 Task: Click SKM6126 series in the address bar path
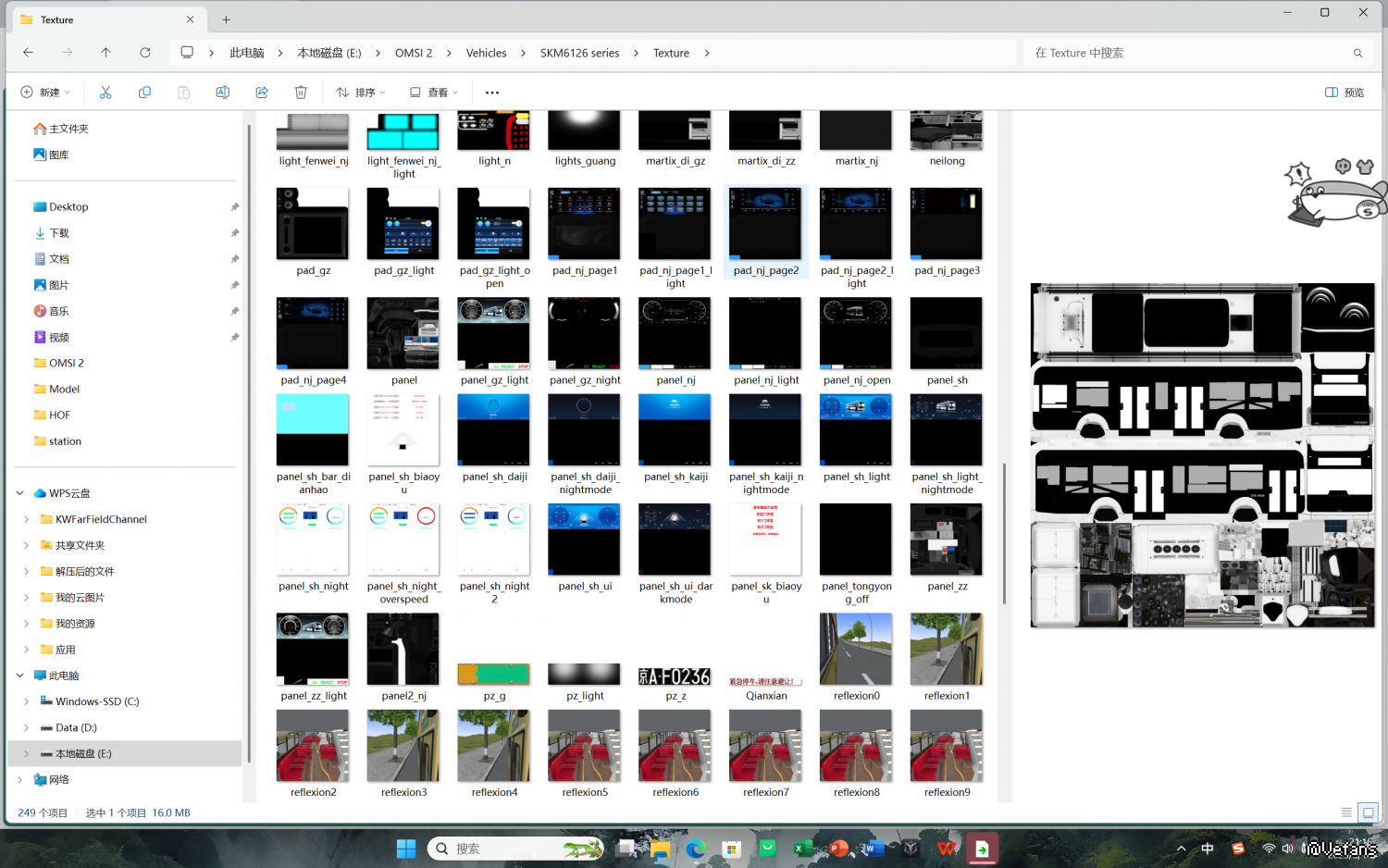[580, 54]
